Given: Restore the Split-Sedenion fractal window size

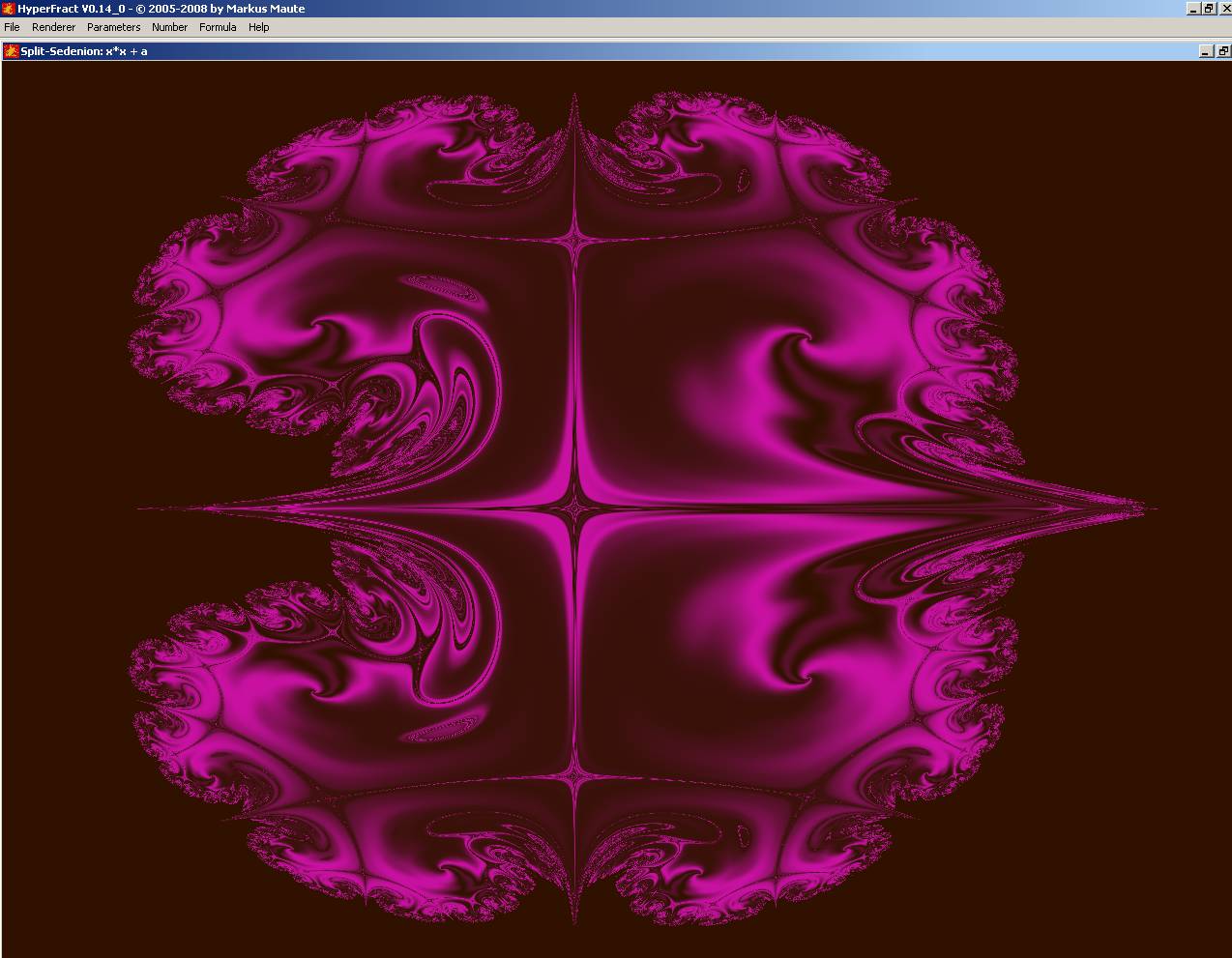Looking at the screenshot, I should pos(1222,51).
